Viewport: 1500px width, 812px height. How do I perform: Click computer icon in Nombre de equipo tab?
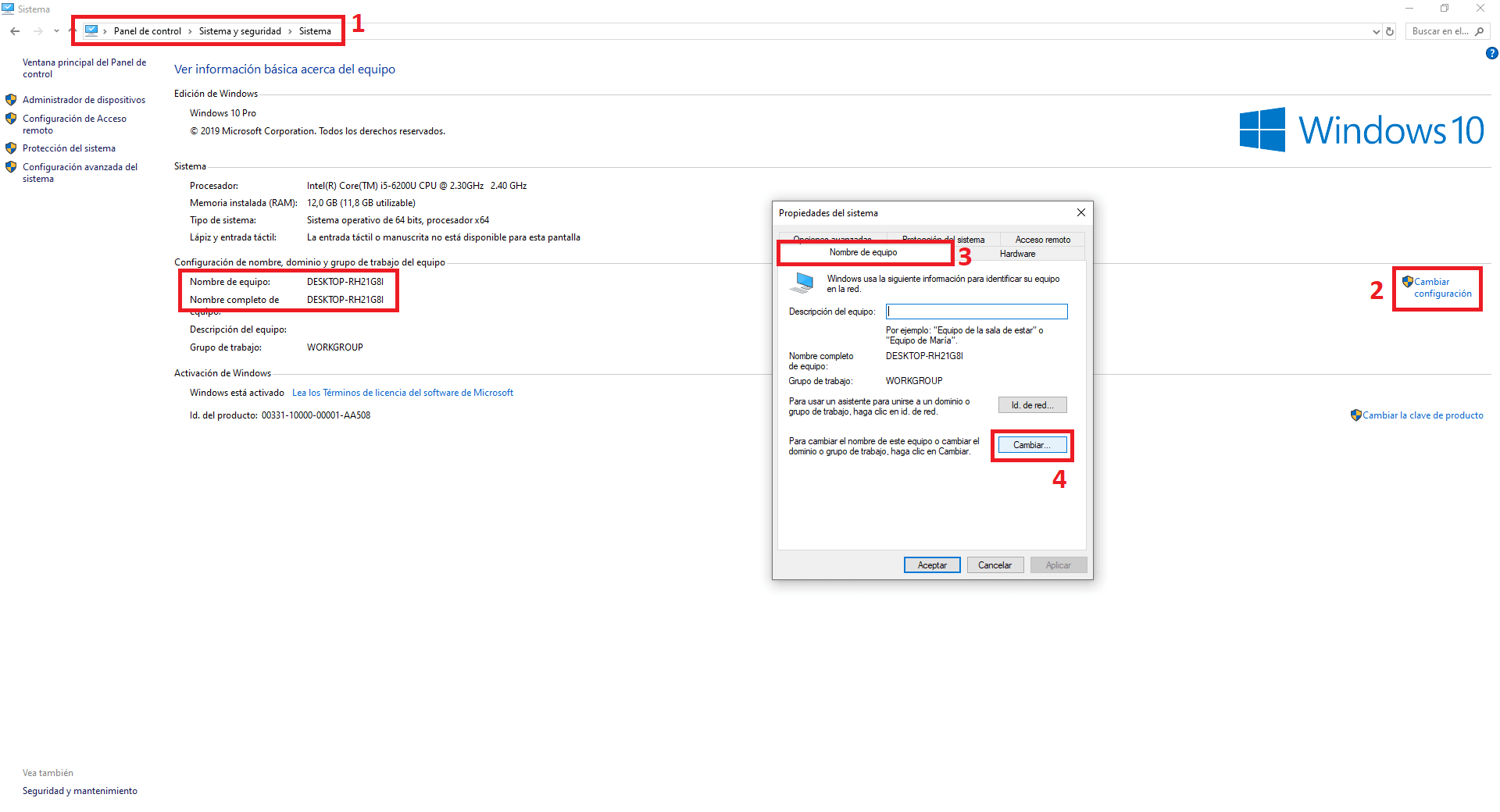(x=802, y=283)
